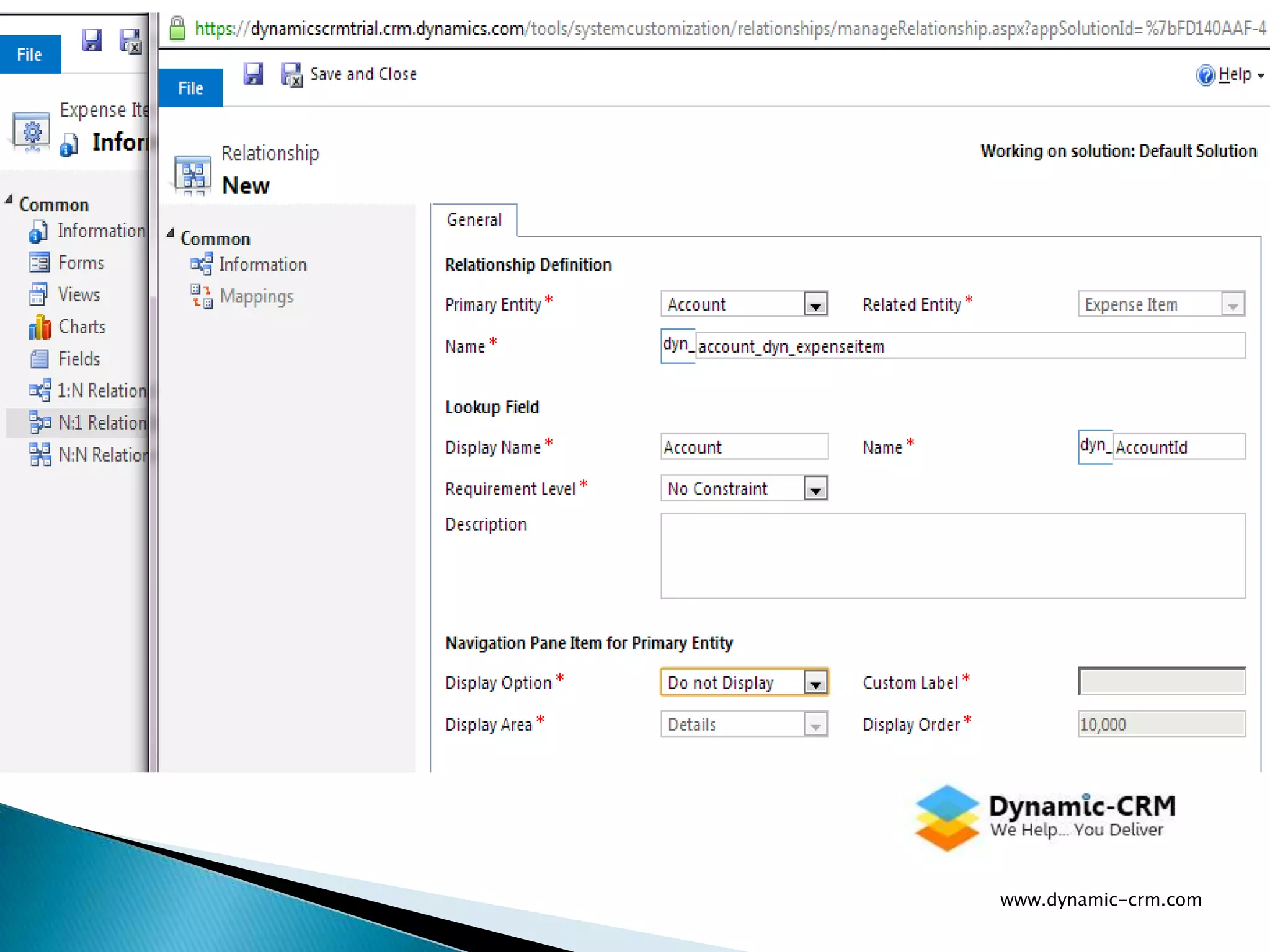Click the Help link
The width and height of the screenshot is (1270, 952).
1235,74
